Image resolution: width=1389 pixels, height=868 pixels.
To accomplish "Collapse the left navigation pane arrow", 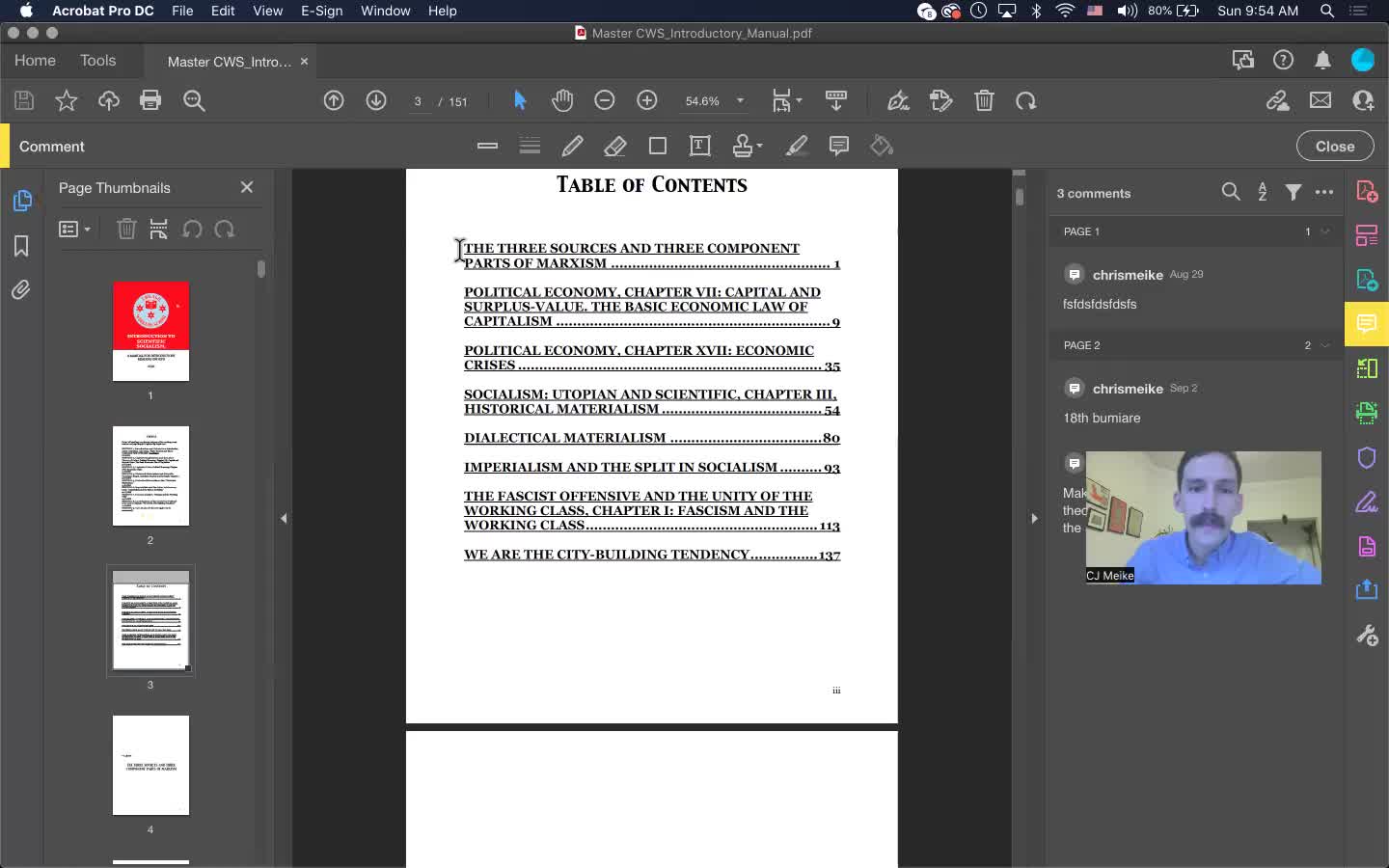I will pos(284,518).
